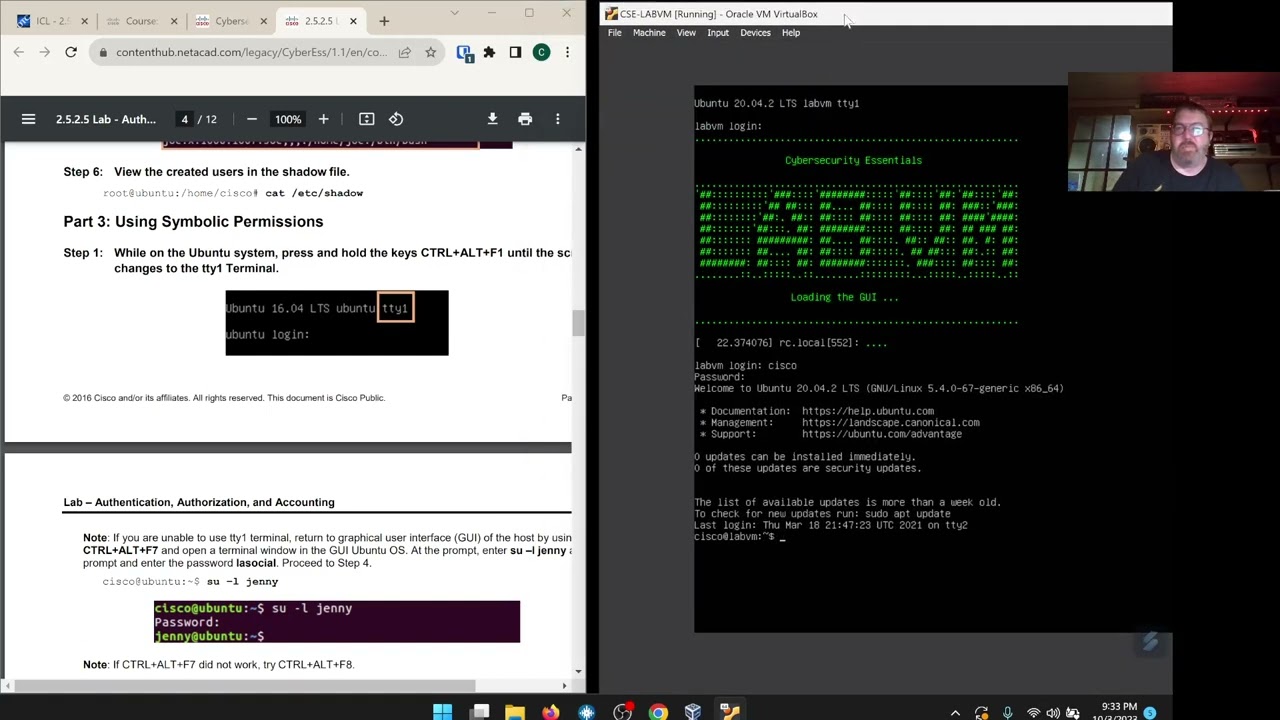The height and width of the screenshot is (720, 1280).
Task: Click the contenthub.netacad.com address bar
Action: pos(250,52)
